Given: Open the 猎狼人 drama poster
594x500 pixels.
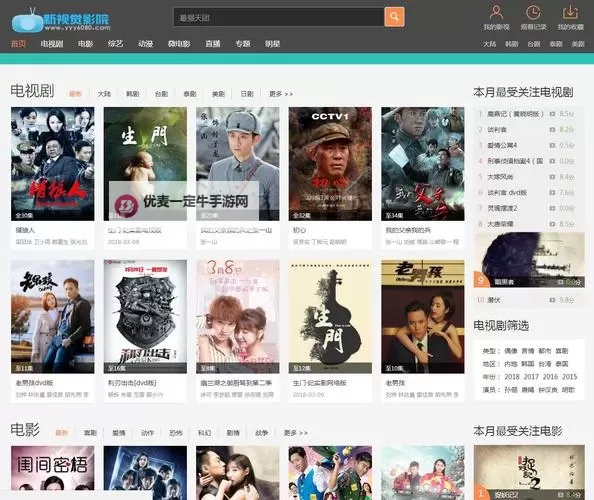Looking at the screenshot, I should click(x=53, y=164).
